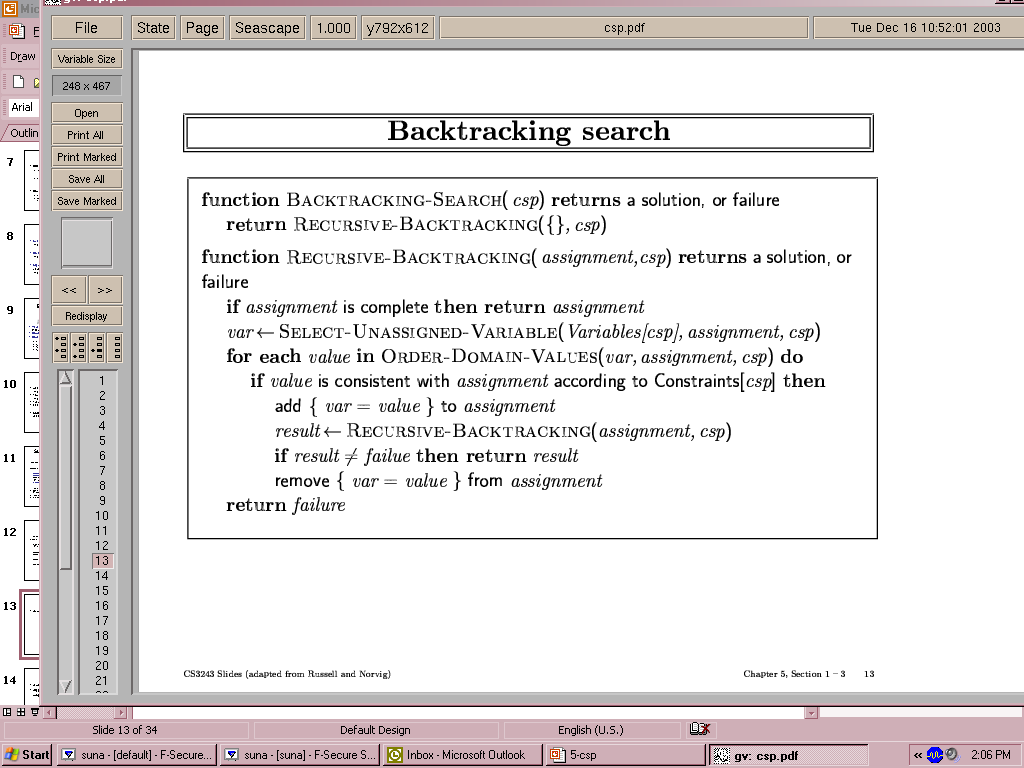
Task: Select page 17 in the page list
Action: (x=101, y=621)
